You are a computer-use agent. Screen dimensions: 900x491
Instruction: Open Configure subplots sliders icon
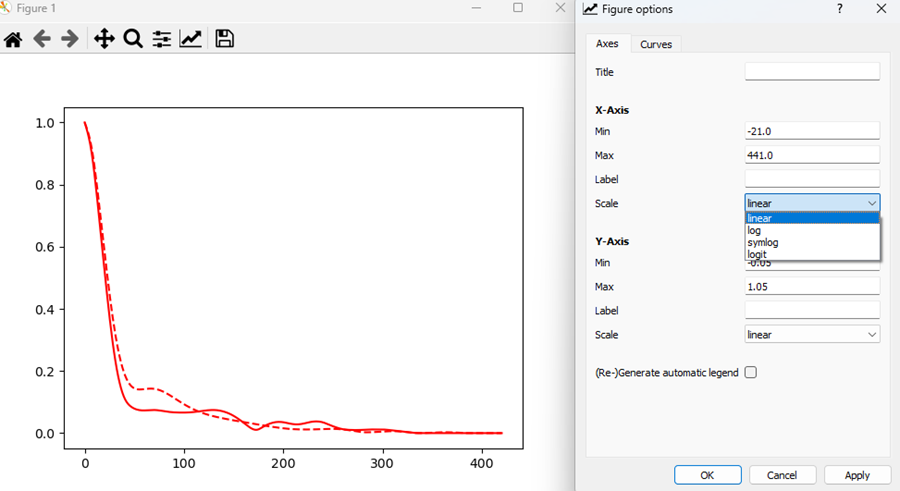click(x=161, y=39)
